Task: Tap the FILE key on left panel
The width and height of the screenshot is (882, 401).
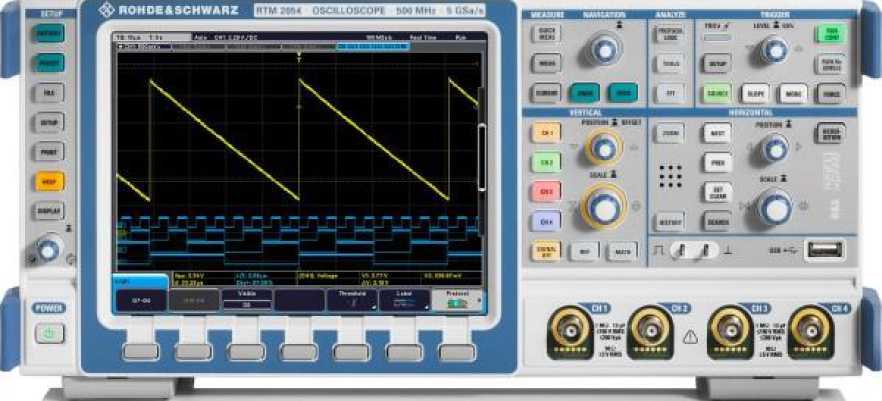Action: click(50, 92)
